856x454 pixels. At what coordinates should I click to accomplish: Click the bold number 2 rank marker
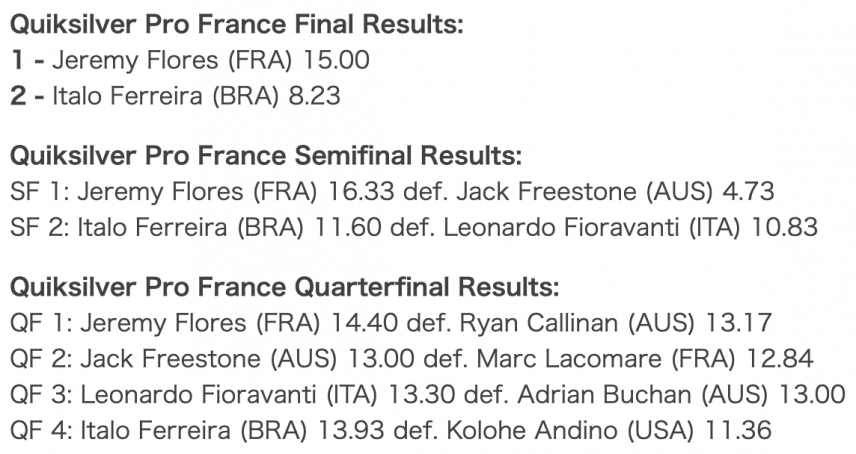pyautogui.click(x=18, y=95)
